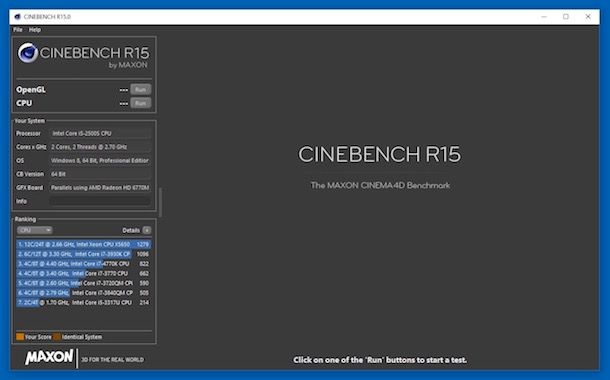Click the Identical System legend swatch
Image resolution: width=610 pixels, height=380 pixels.
tap(57, 337)
